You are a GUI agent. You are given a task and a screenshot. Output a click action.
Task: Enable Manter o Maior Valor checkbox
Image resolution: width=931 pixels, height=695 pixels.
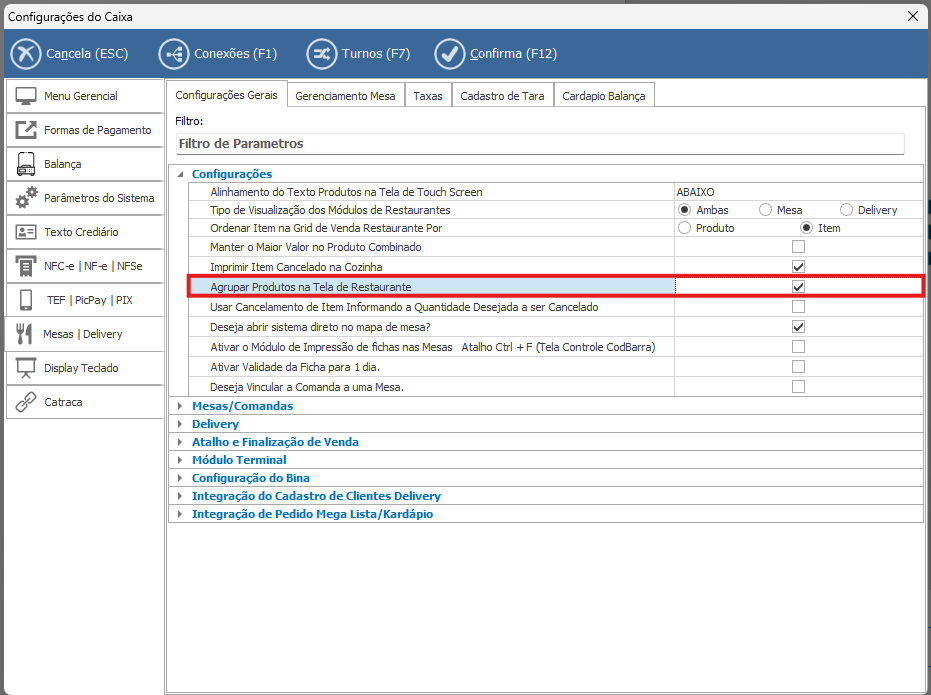[x=798, y=246]
